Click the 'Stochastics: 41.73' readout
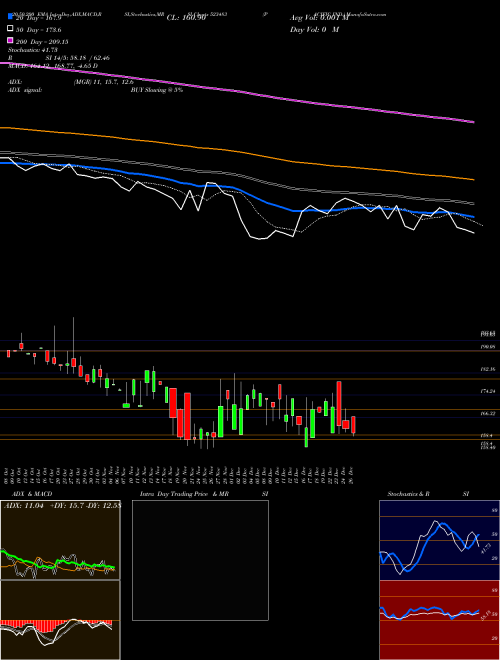Image resolution: width=500 pixels, height=660 pixels. [33, 50]
